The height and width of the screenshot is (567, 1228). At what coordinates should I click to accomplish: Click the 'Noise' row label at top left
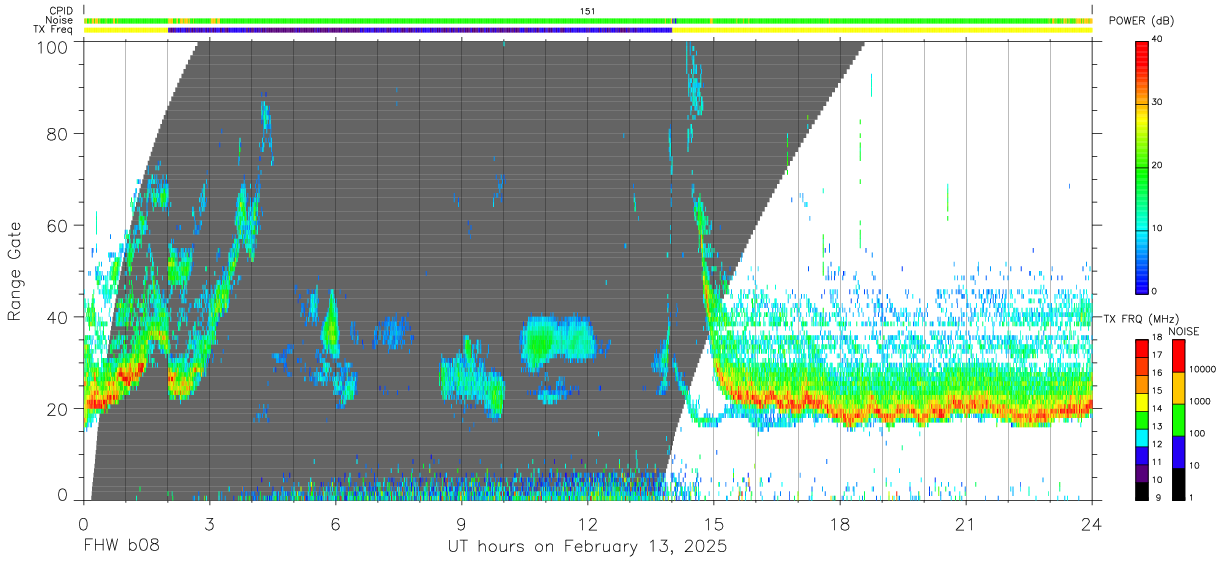click(x=61, y=20)
